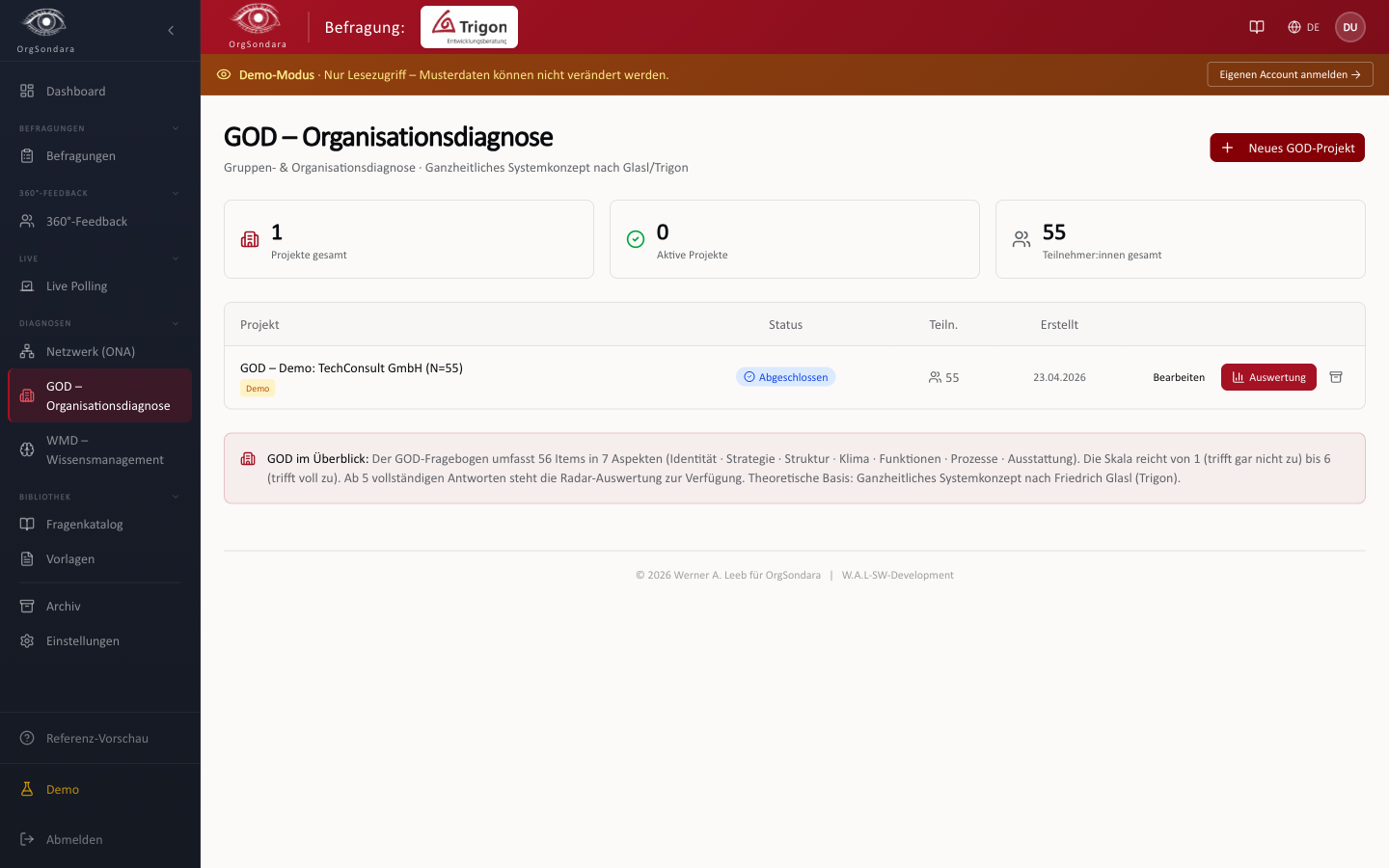Open the DU user avatar menu
The height and width of the screenshot is (868, 1389).
(x=1350, y=27)
